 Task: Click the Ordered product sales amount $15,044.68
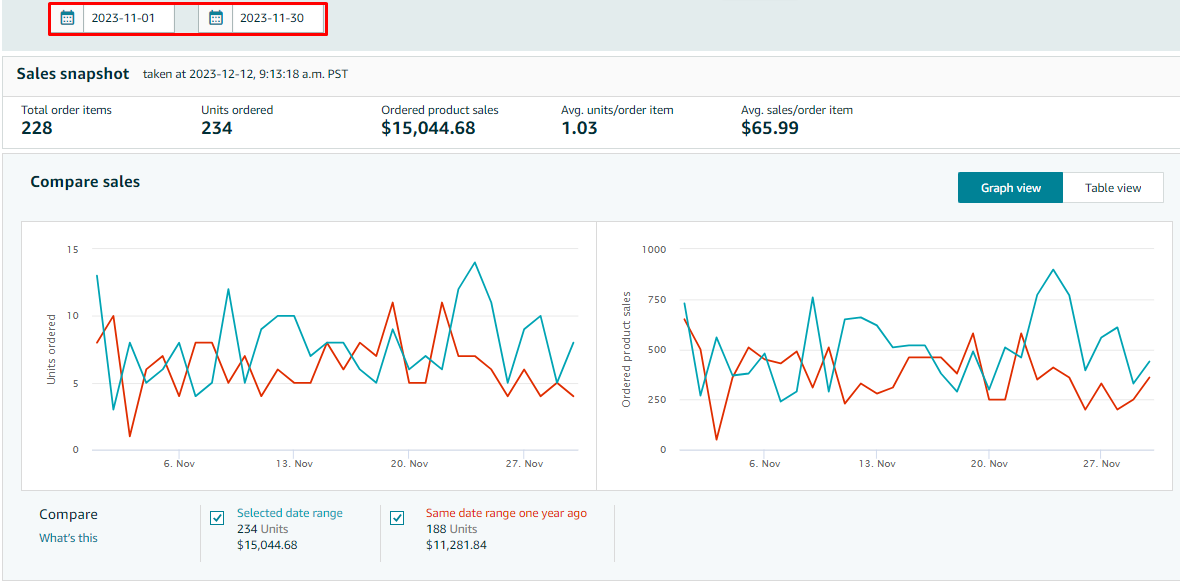tap(428, 128)
